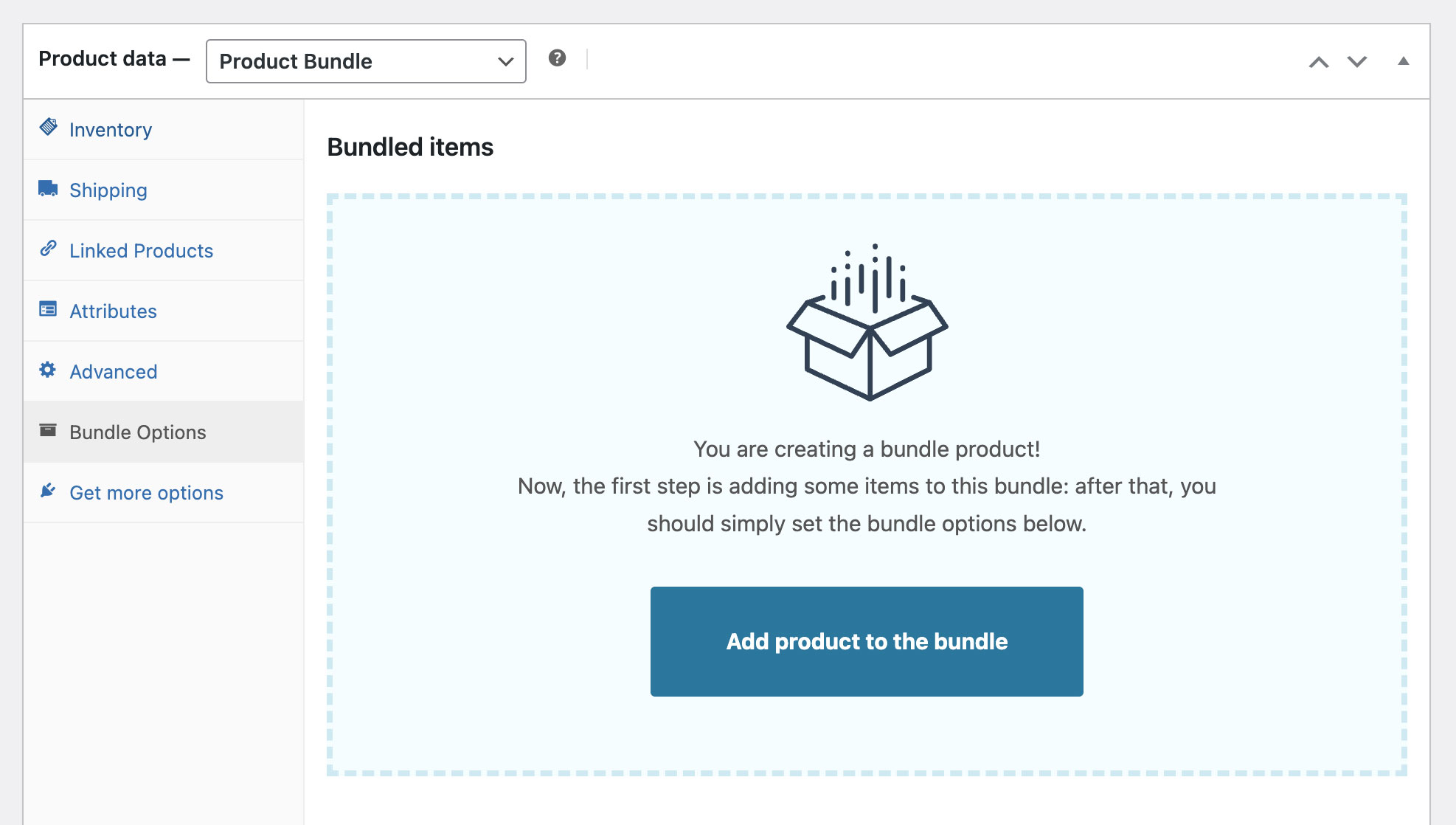Click the Inventory tag icon
The height and width of the screenshot is (825, 1456).
pos(49,127)
